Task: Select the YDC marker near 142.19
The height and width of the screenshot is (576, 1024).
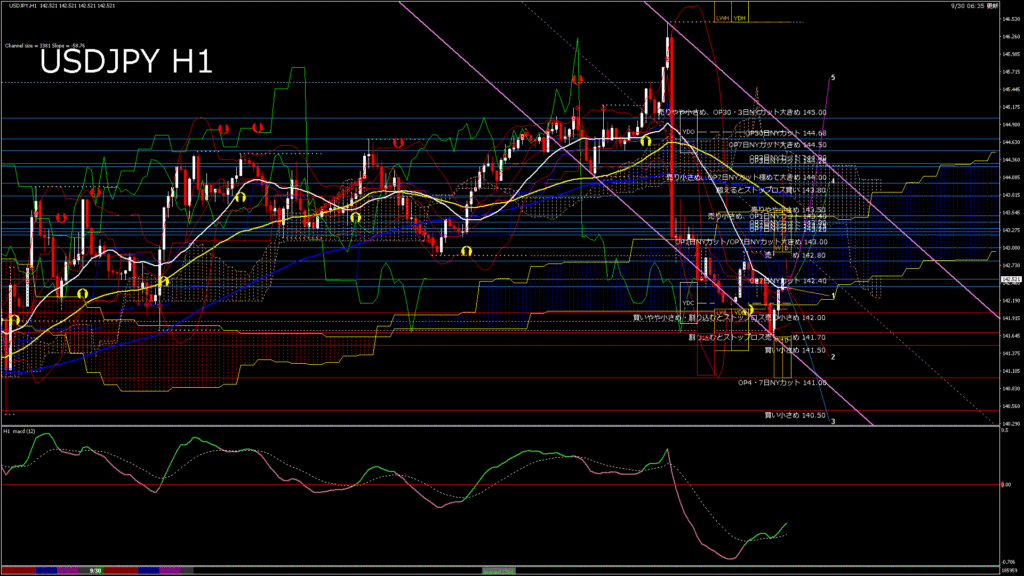Action: tap(688, 302)
